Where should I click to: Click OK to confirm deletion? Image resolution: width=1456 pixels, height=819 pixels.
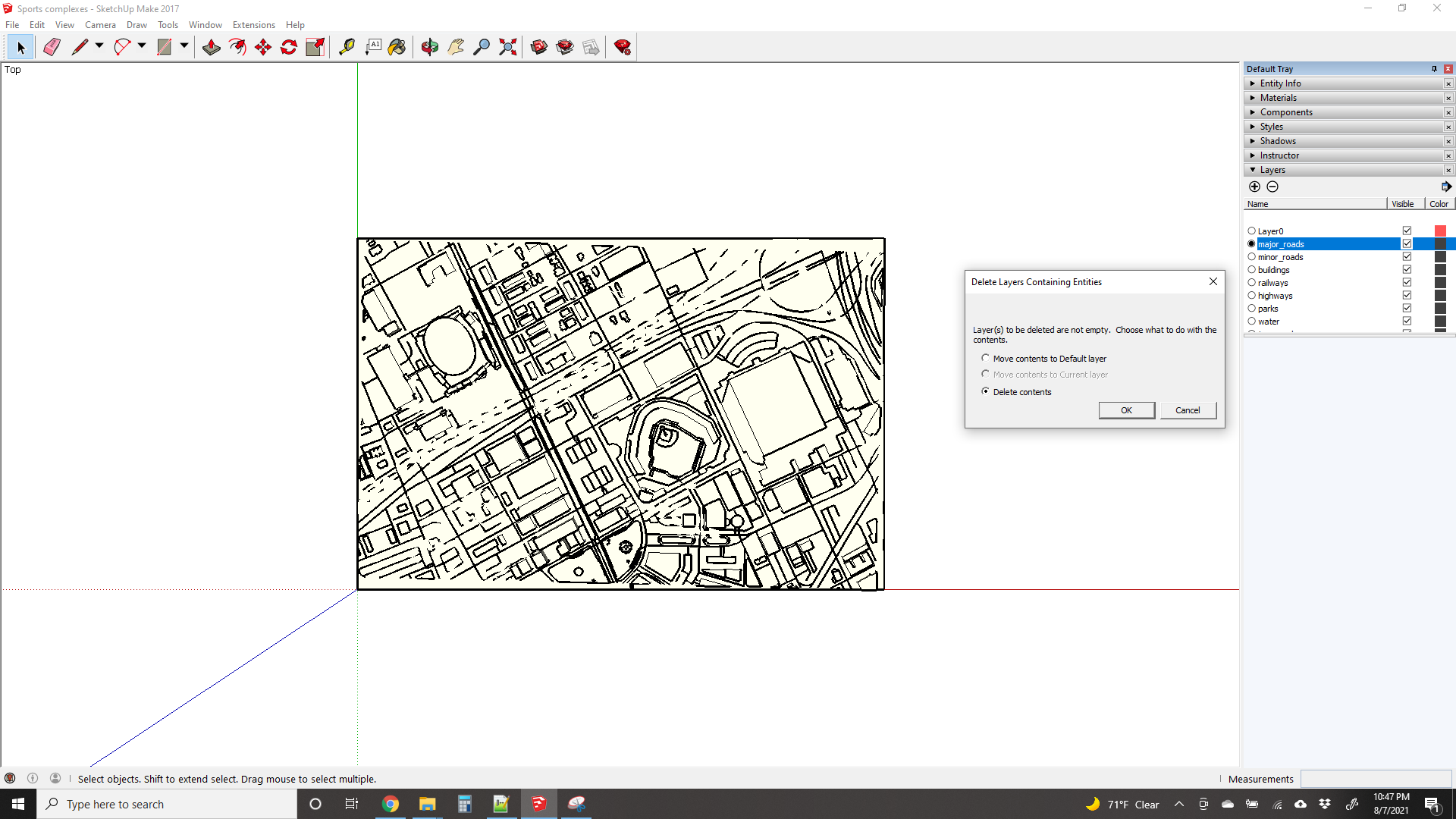tap(1126, 410)
